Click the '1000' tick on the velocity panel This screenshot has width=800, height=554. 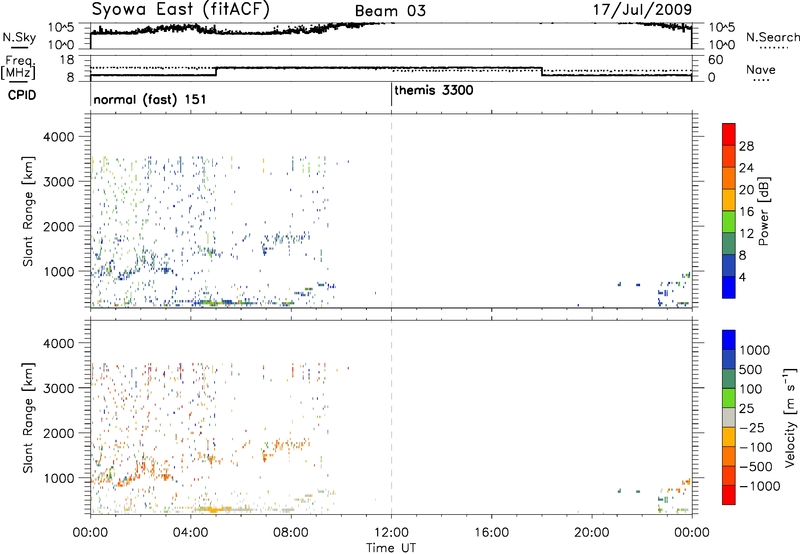(x=59, y=478)
